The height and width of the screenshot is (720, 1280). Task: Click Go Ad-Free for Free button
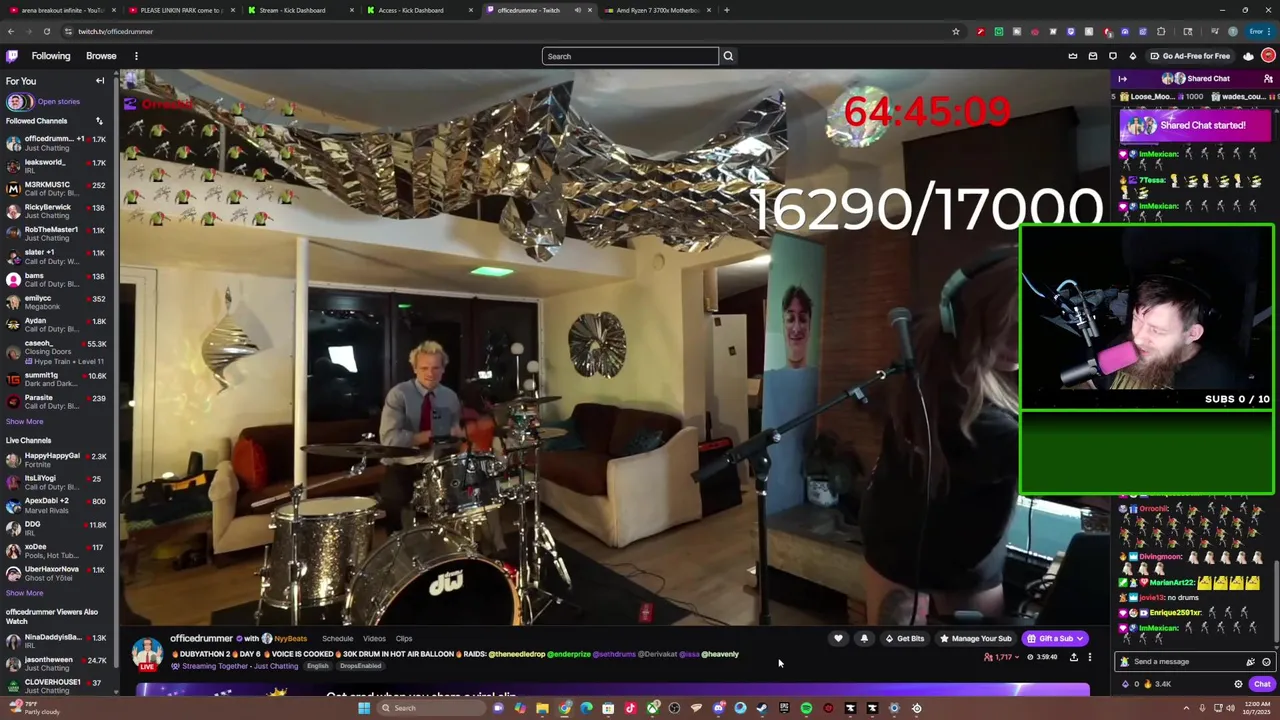coord(1190,56)
